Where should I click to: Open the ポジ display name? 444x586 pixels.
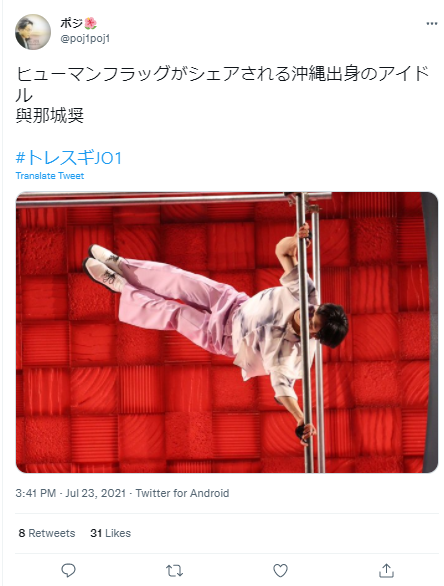71,23
